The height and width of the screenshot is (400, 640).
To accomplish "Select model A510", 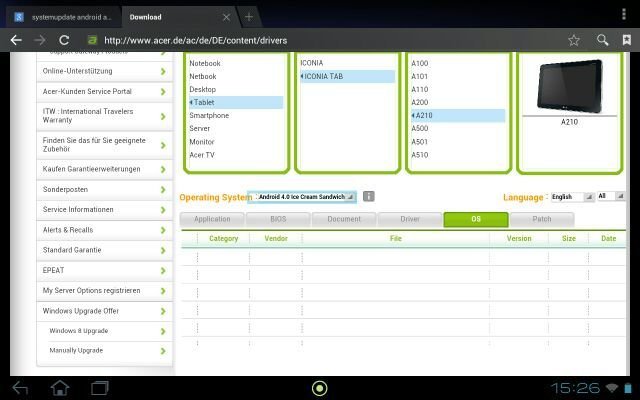I will [x=420, y=155].
